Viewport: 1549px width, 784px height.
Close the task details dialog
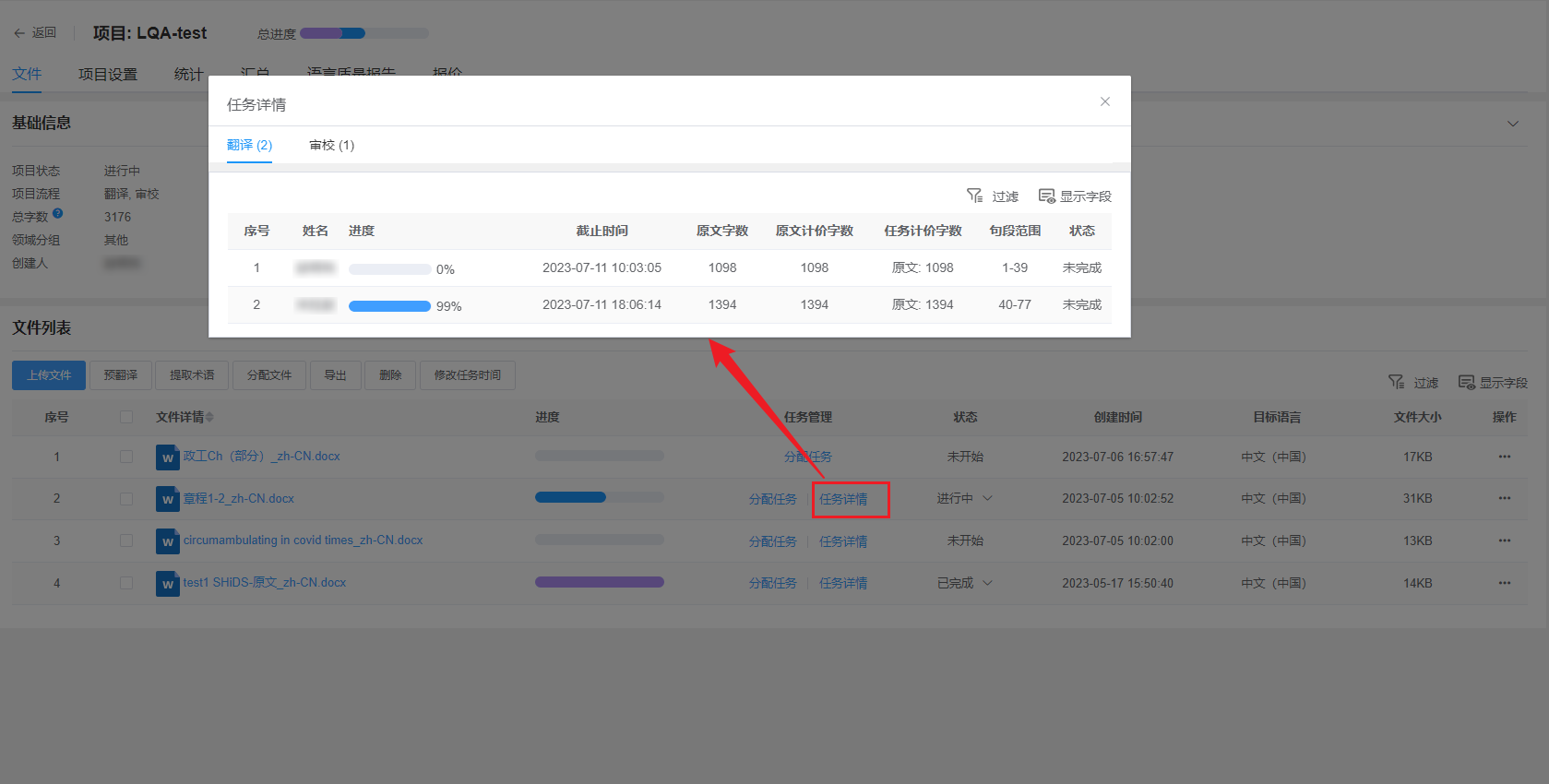point(1104,101)
